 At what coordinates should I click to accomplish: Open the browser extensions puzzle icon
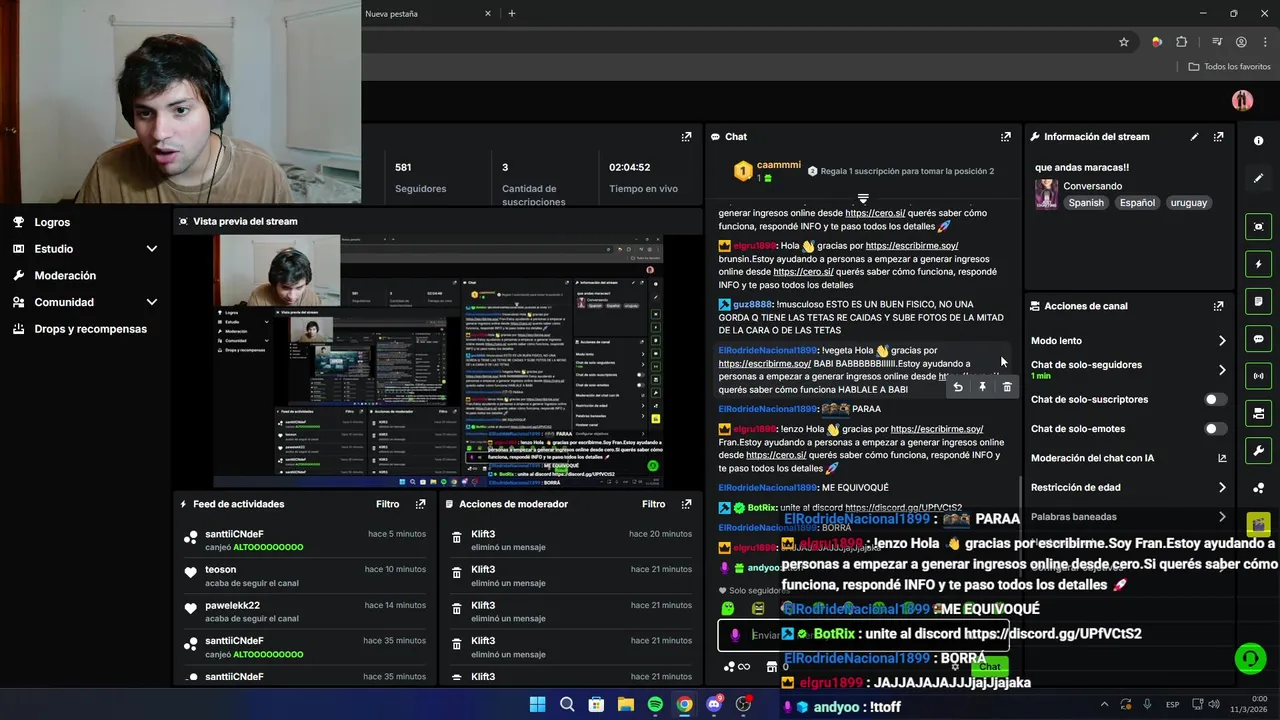[1182, 42]
